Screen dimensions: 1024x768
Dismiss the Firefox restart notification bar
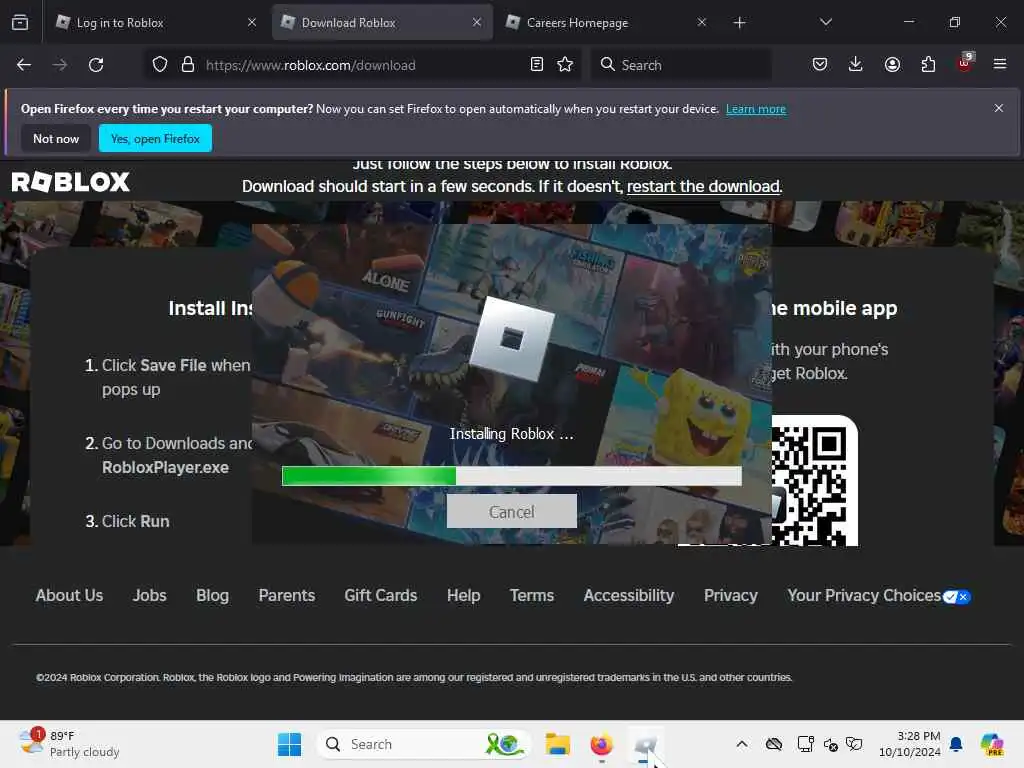point(999,108)
